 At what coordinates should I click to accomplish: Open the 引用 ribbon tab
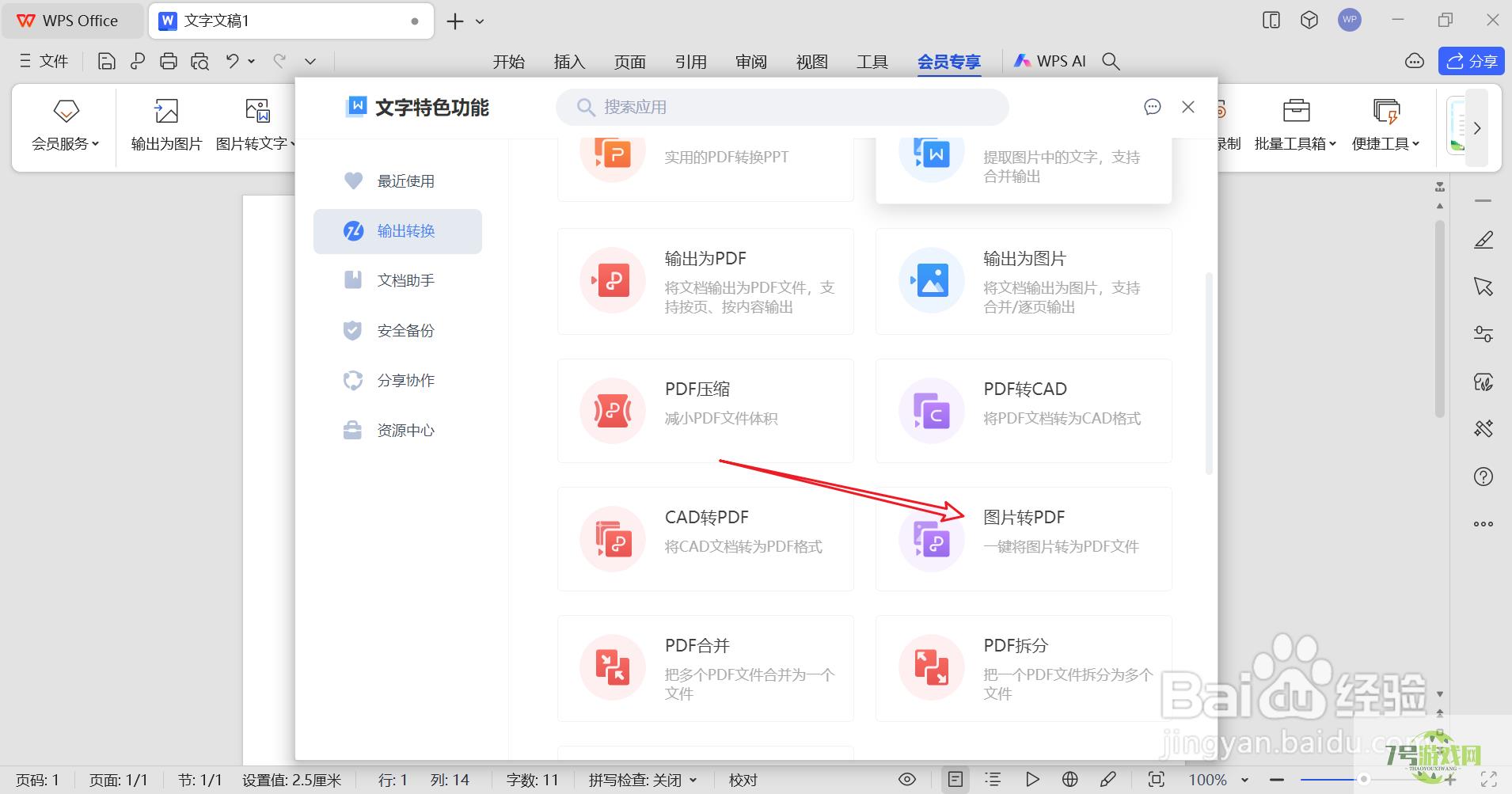pyautogui.click(x=690, y=62)
